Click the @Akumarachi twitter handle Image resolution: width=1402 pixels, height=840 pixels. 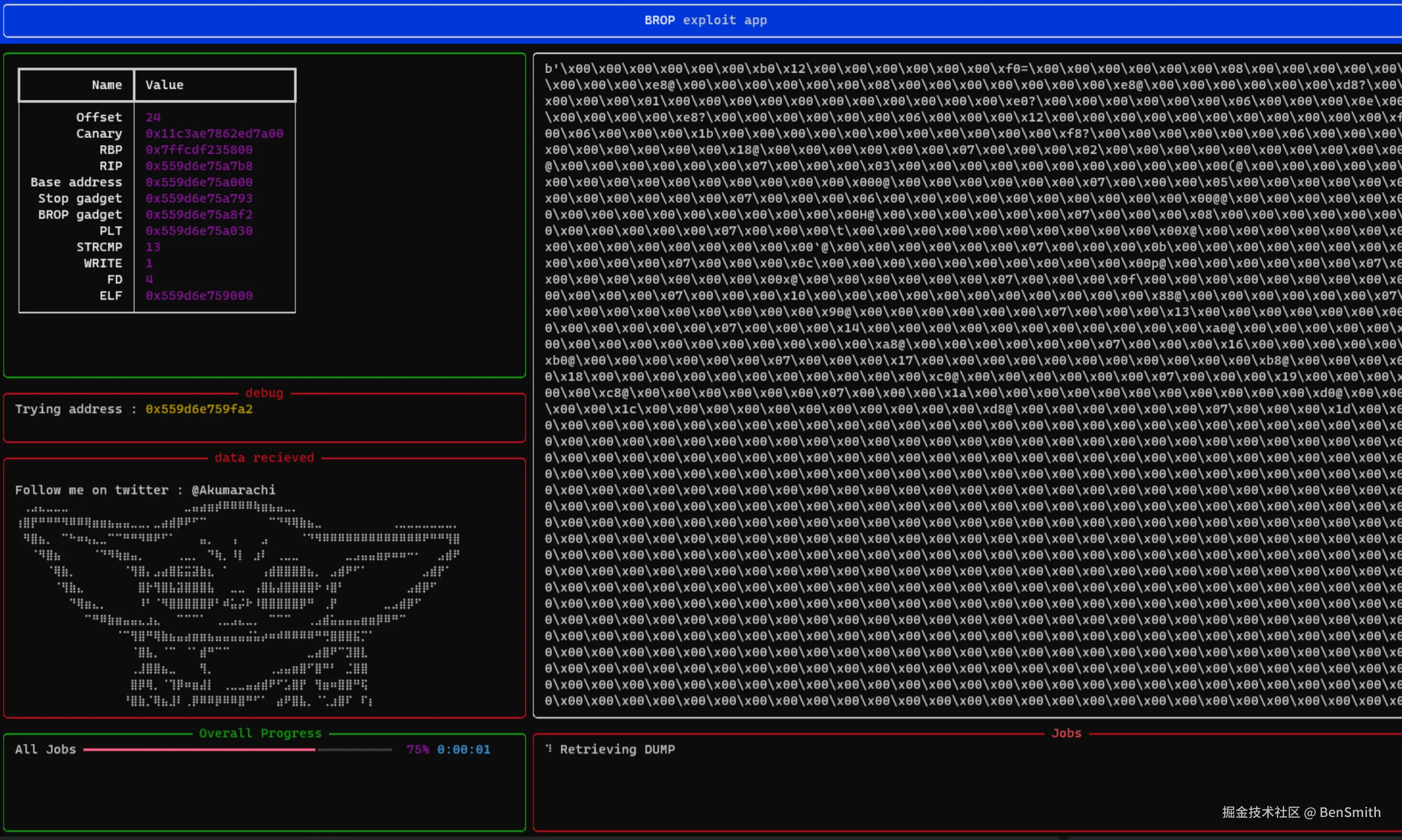(233, 490)
